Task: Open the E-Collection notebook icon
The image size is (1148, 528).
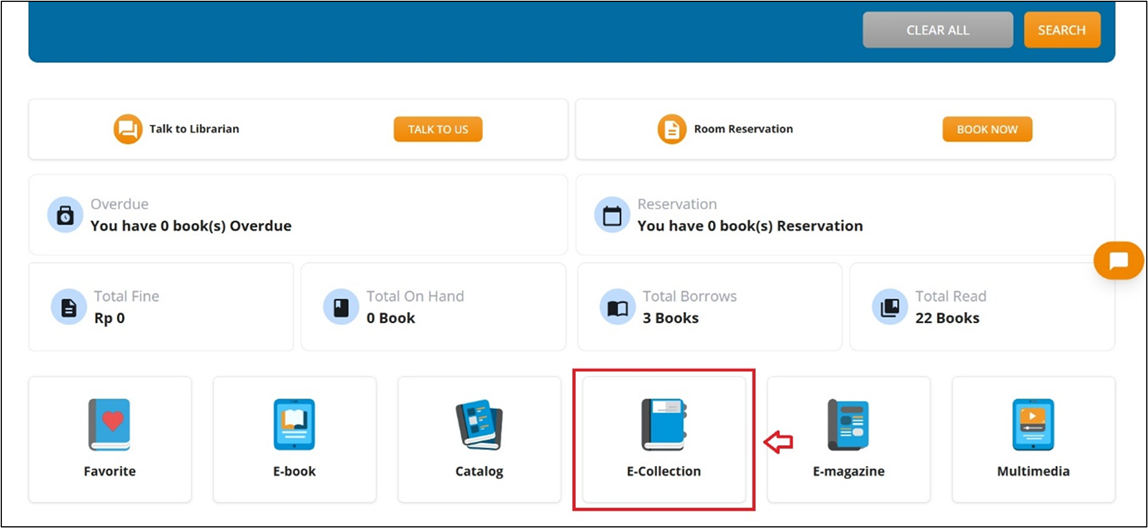Action: [663, 425]
